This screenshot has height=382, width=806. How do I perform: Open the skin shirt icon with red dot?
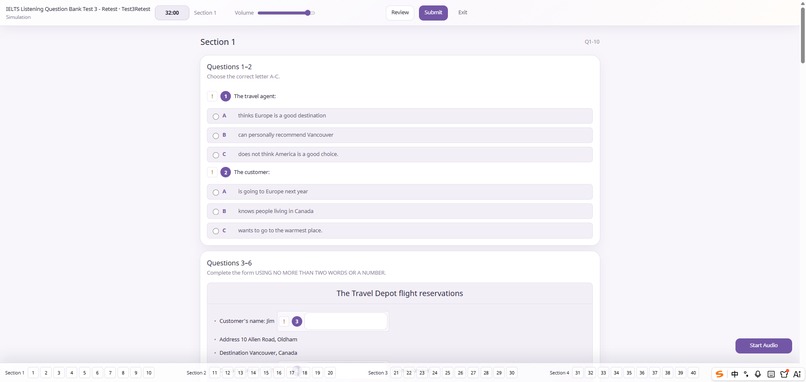click(x=784, y=373)
